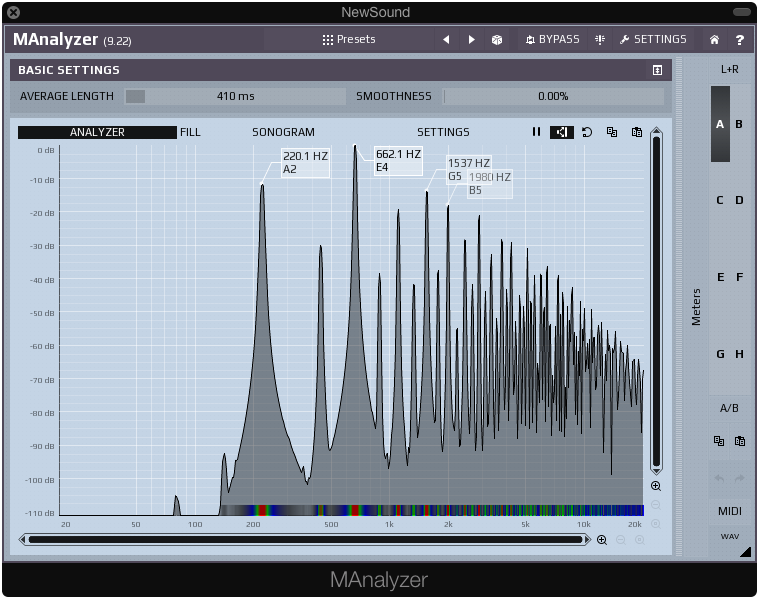Click the window resize corner triangle

[x=745, y=552]
